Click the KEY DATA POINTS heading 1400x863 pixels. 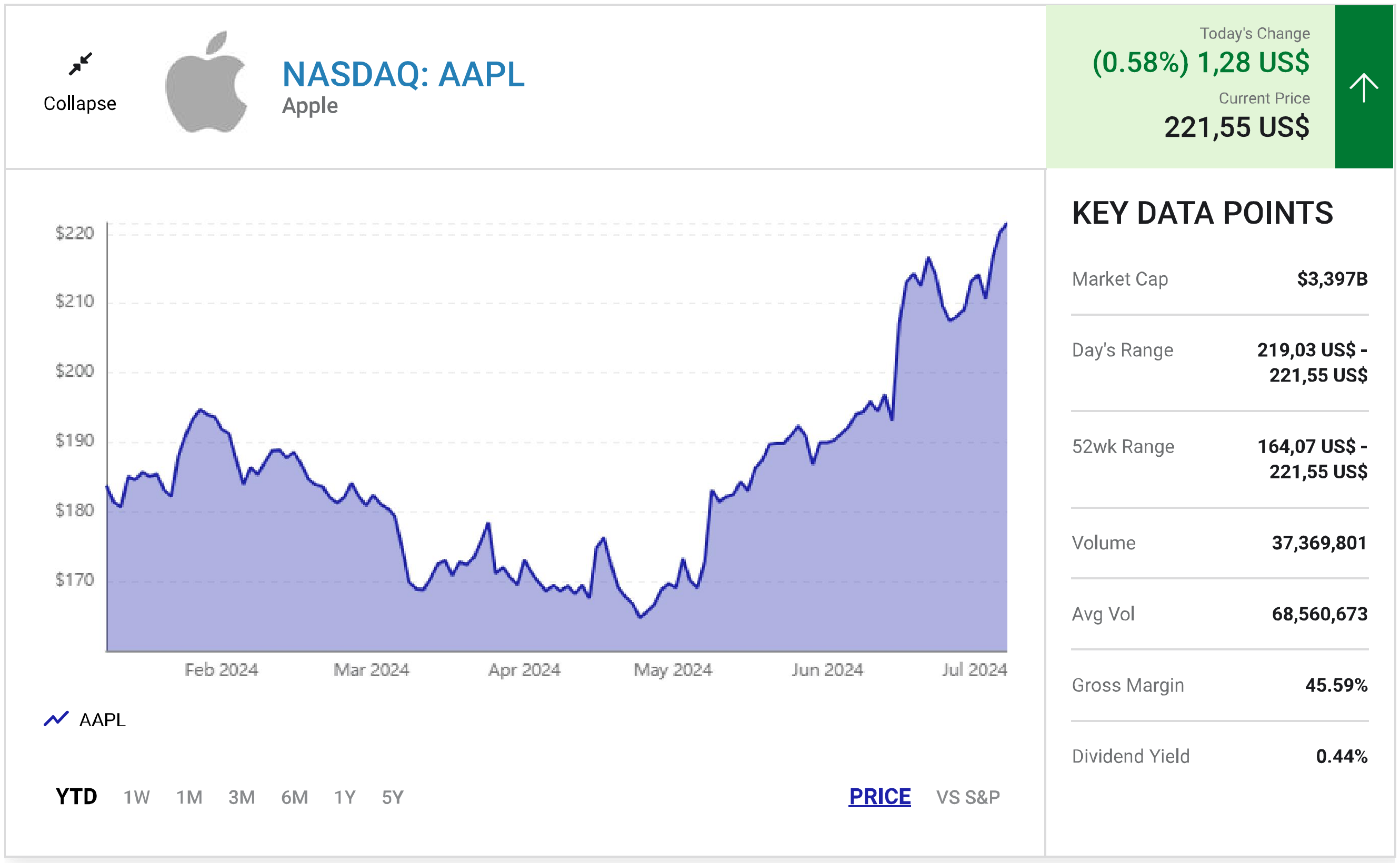1203,213
